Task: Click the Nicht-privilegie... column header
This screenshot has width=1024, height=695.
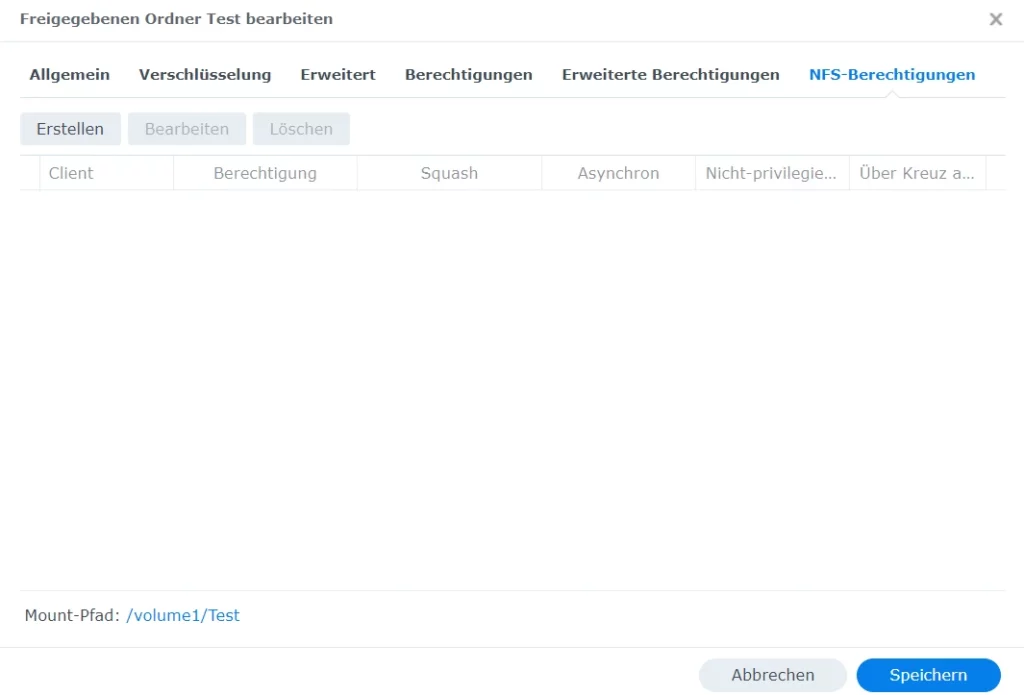Action: click(x=771, y=173)
